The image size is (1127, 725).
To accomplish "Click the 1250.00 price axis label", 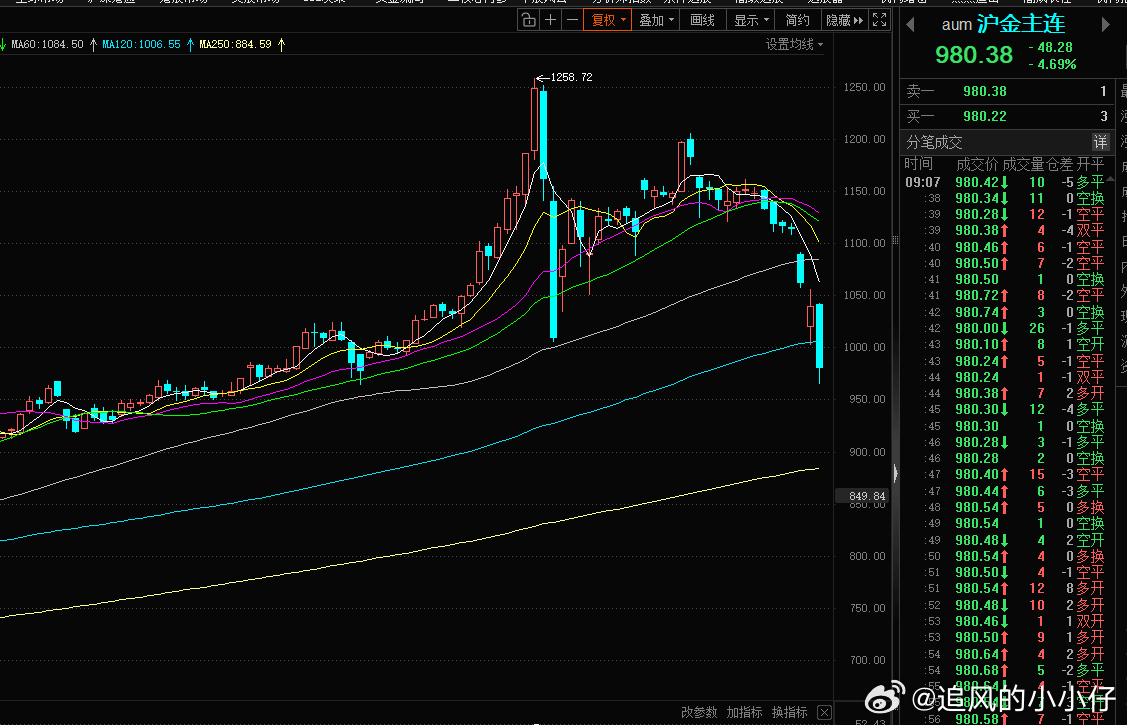I will point(865,87).
